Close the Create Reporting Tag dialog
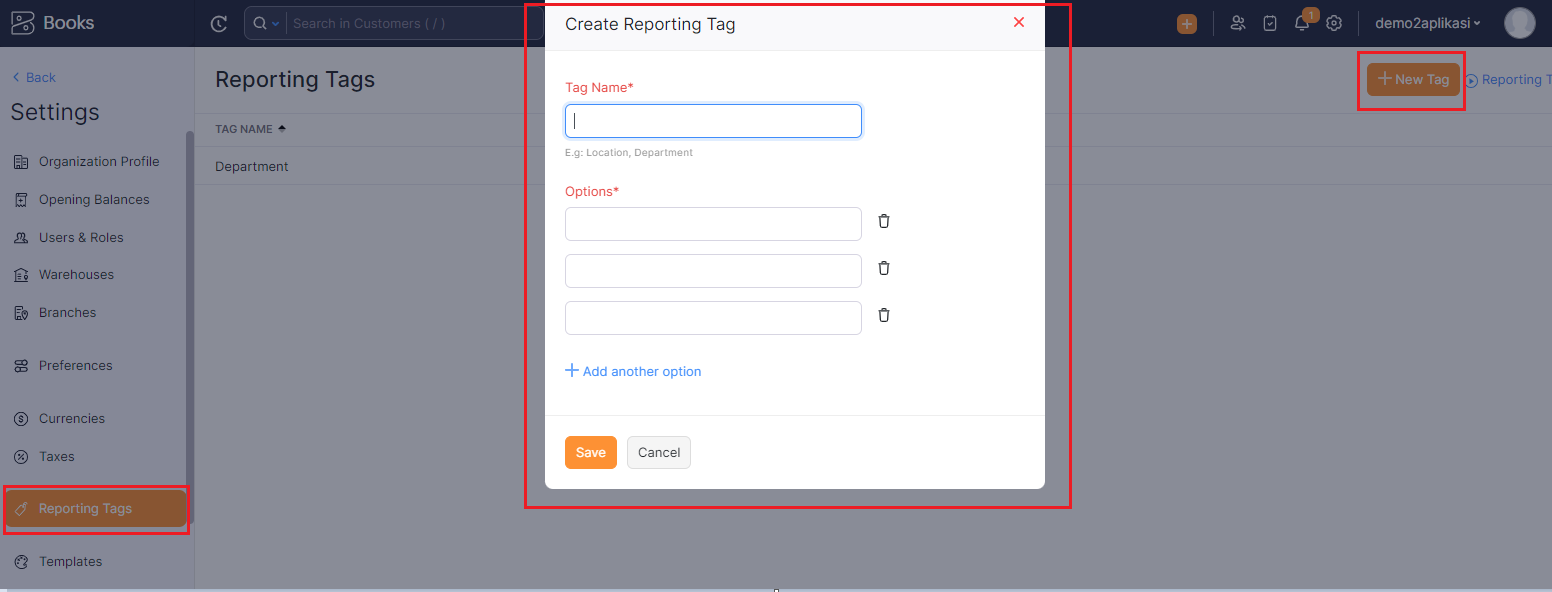 (1019, 22)
